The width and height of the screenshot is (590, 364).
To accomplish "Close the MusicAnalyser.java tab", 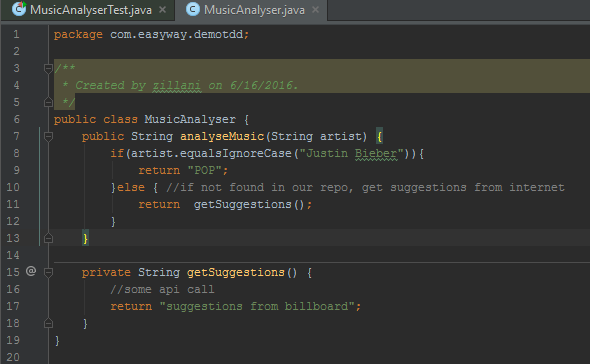I will point(316,10).
